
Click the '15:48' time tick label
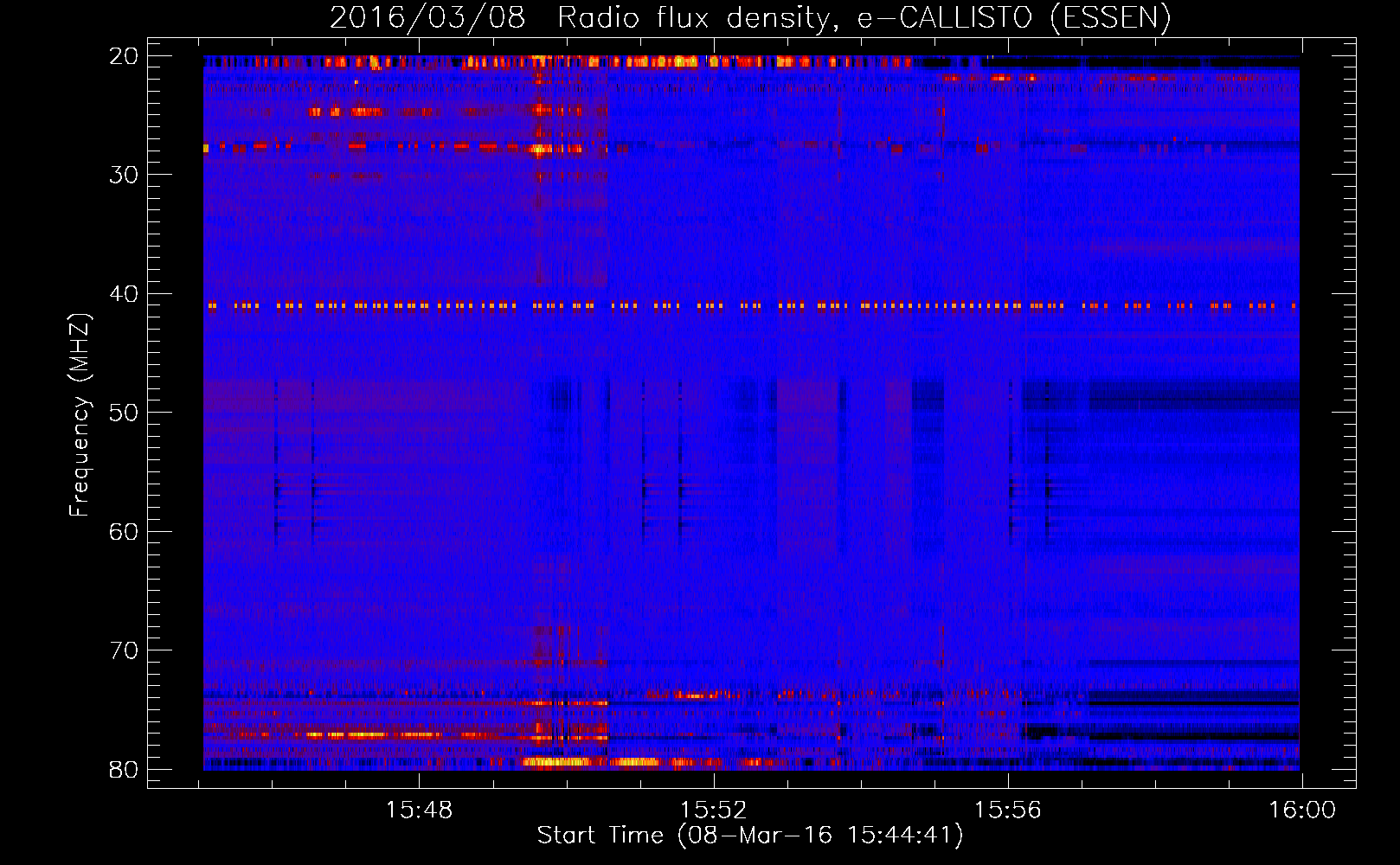point(419,811)
